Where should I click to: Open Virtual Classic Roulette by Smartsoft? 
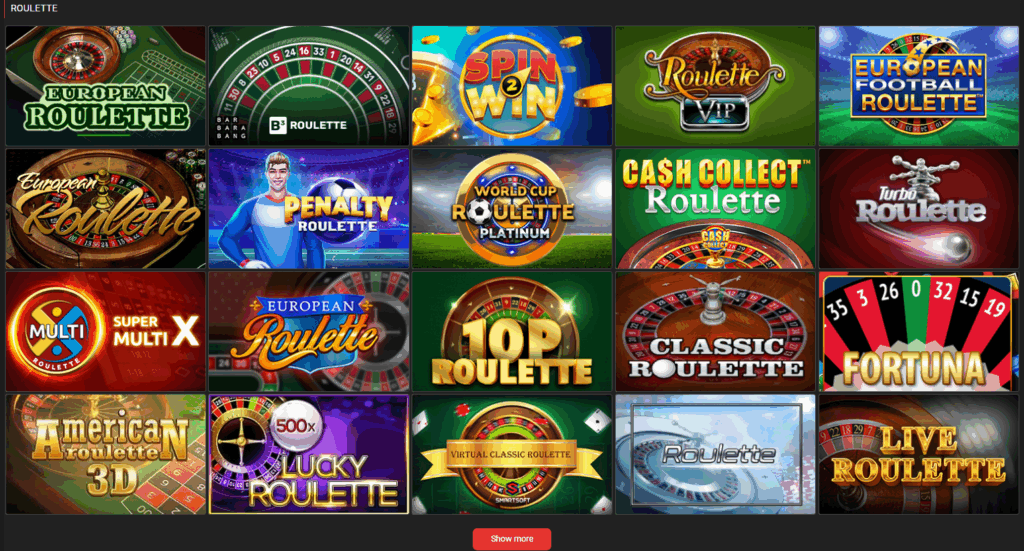[x=512, y=454]
